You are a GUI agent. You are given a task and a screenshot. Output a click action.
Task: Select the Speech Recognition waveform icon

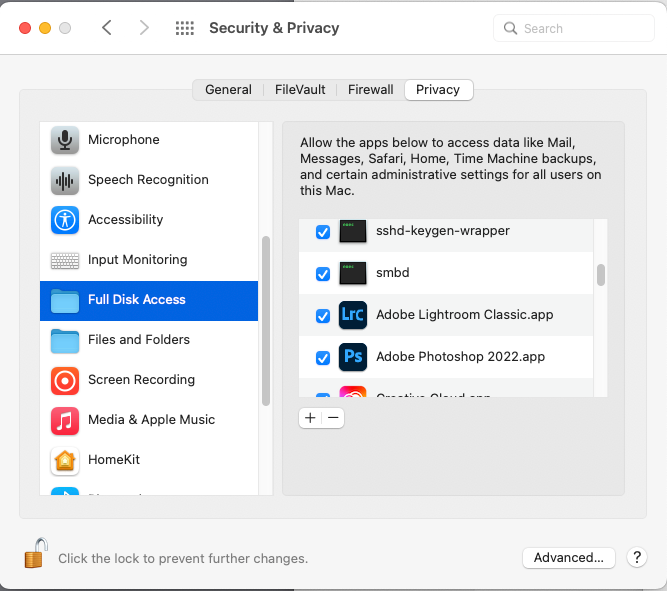(x=65, y=180)
